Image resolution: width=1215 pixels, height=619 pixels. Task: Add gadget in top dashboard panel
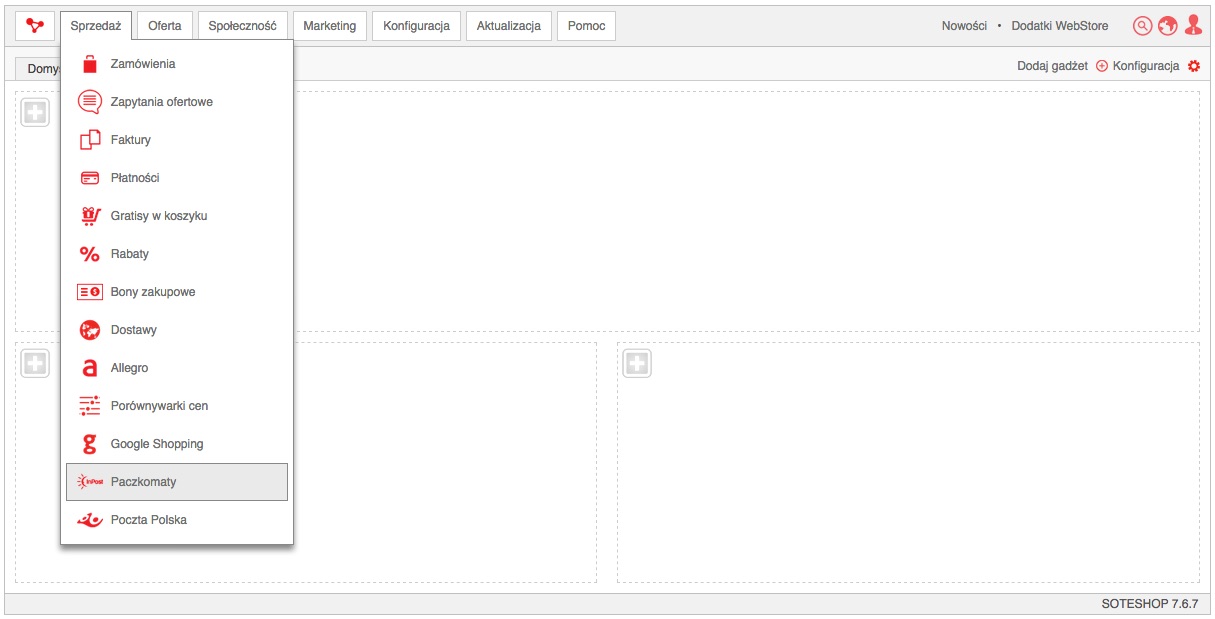35,113
